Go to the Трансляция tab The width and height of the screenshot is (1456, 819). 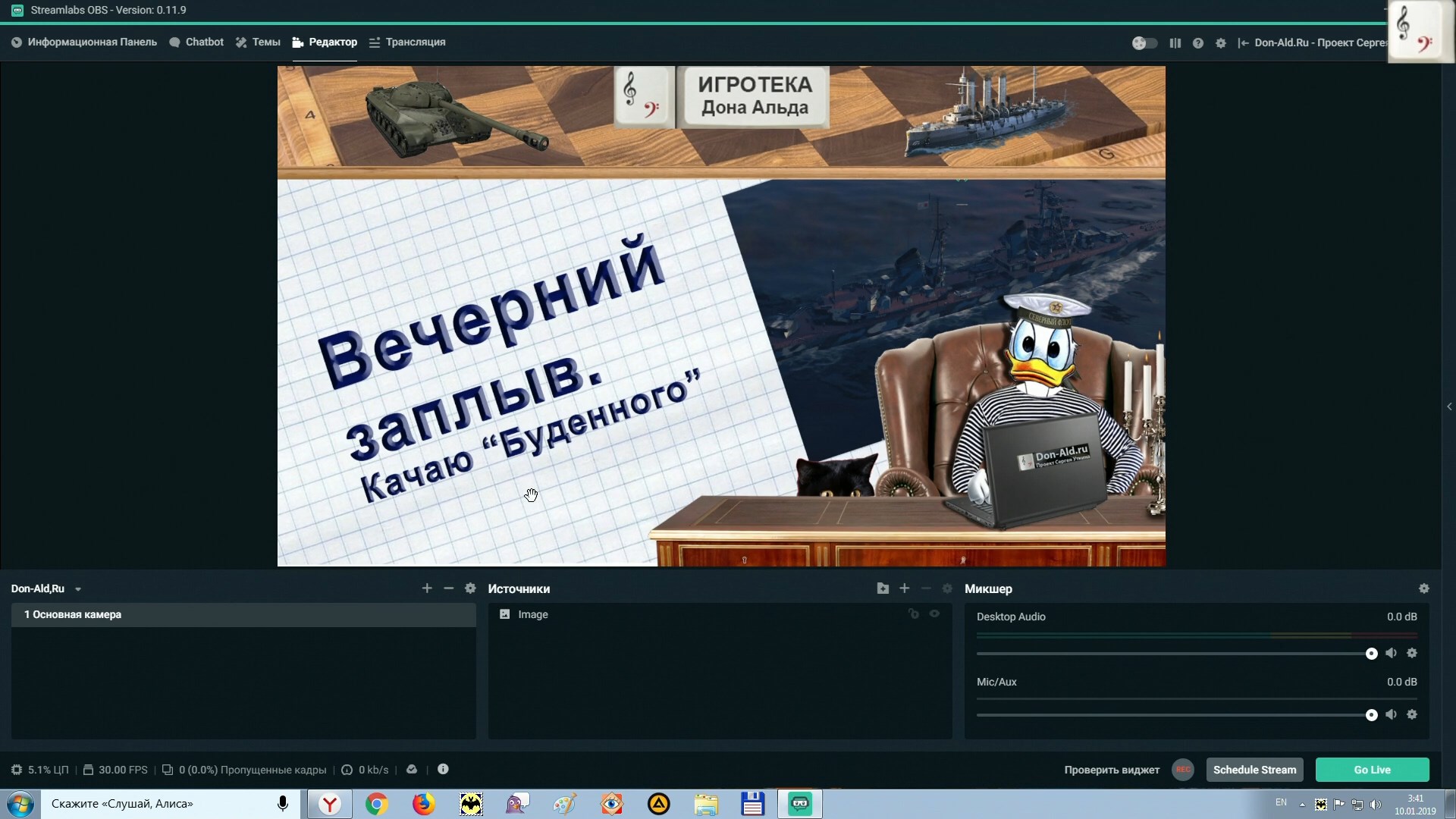[407, 42]
